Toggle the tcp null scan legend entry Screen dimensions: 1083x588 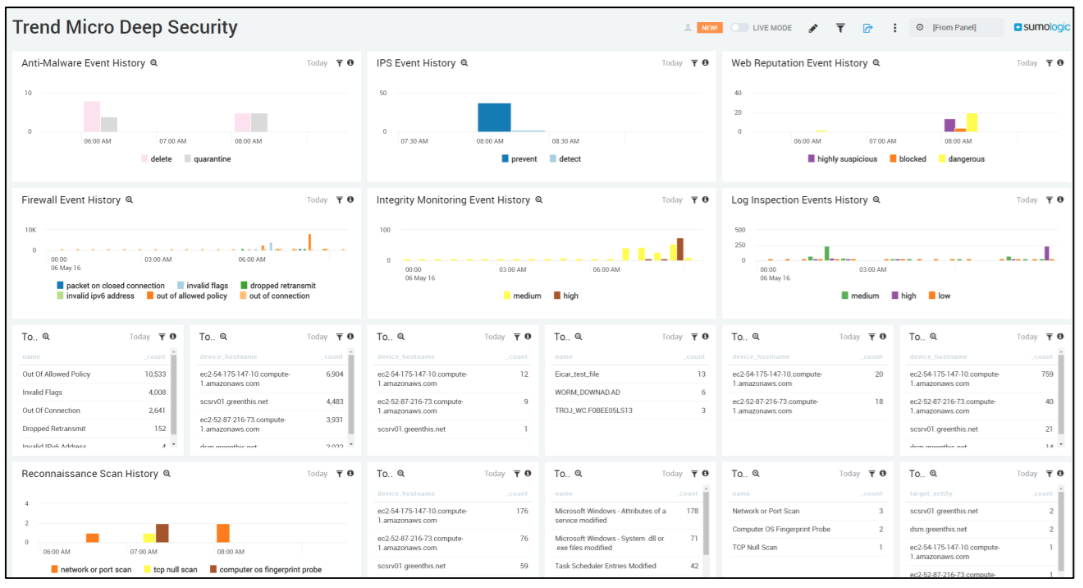click(x=171, y=570)
